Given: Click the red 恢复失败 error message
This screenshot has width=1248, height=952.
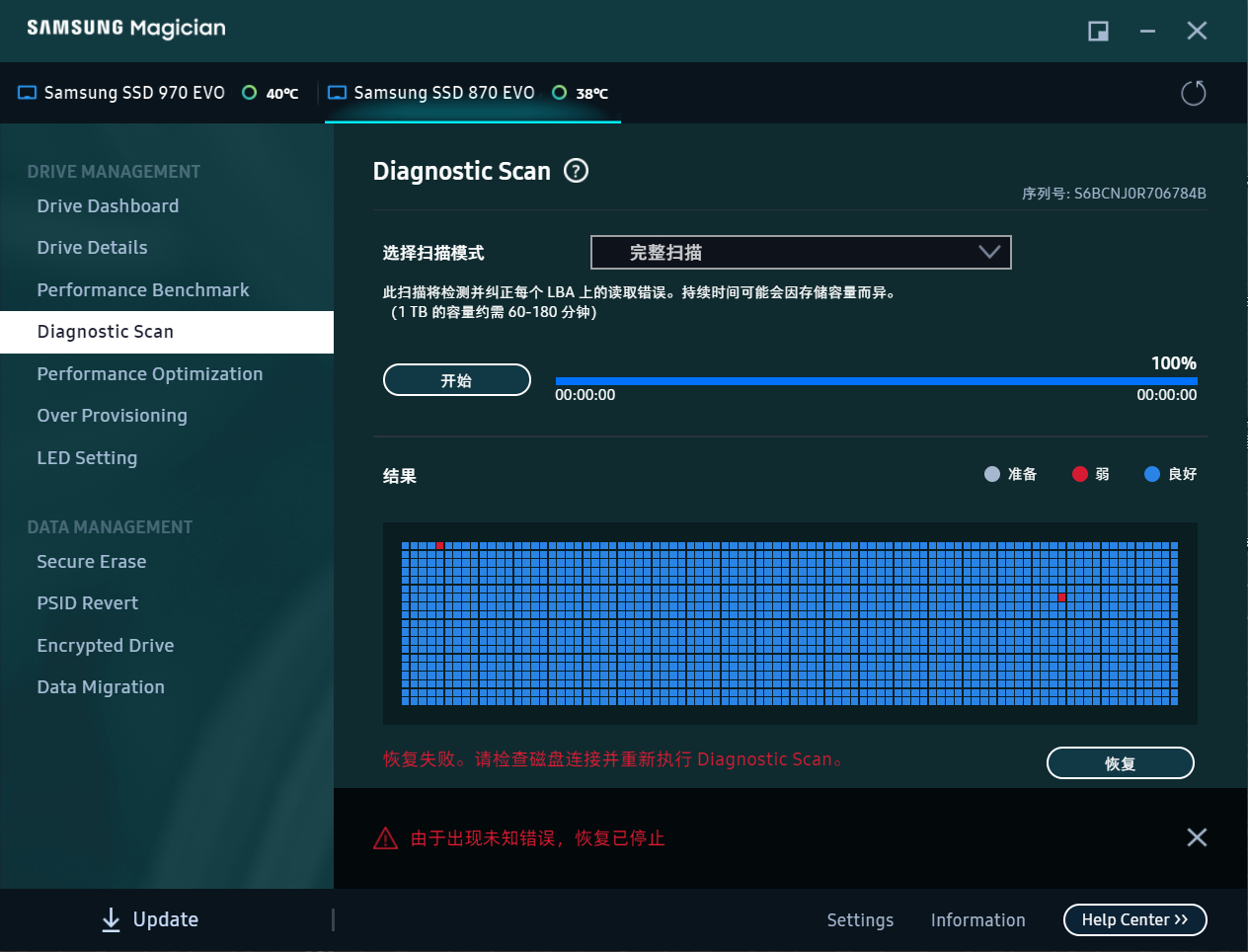Looking at the screenshot, I should click(613, 759).
